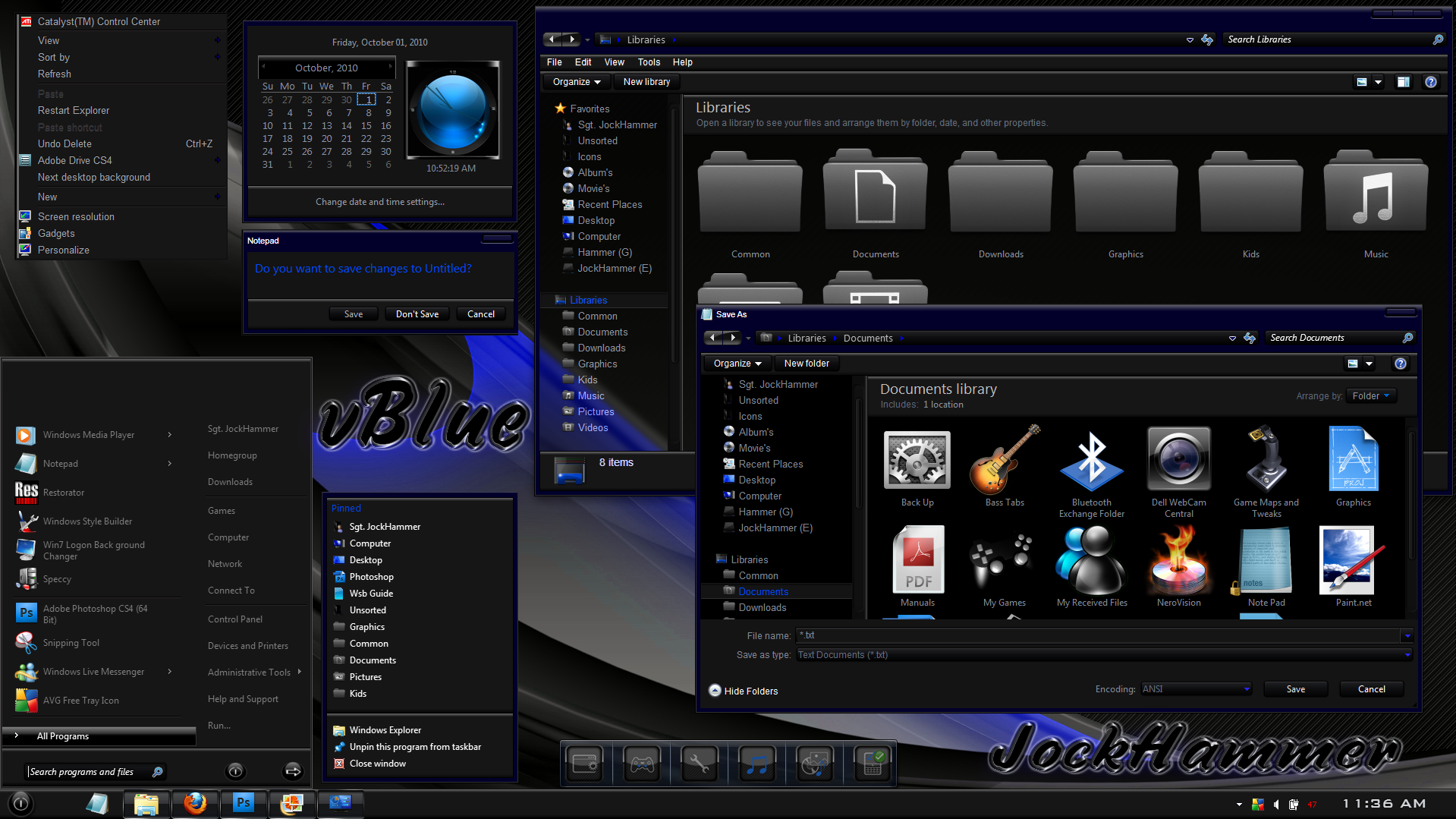Open Bluetooth Exchange Folder icon

[1091, 461]
